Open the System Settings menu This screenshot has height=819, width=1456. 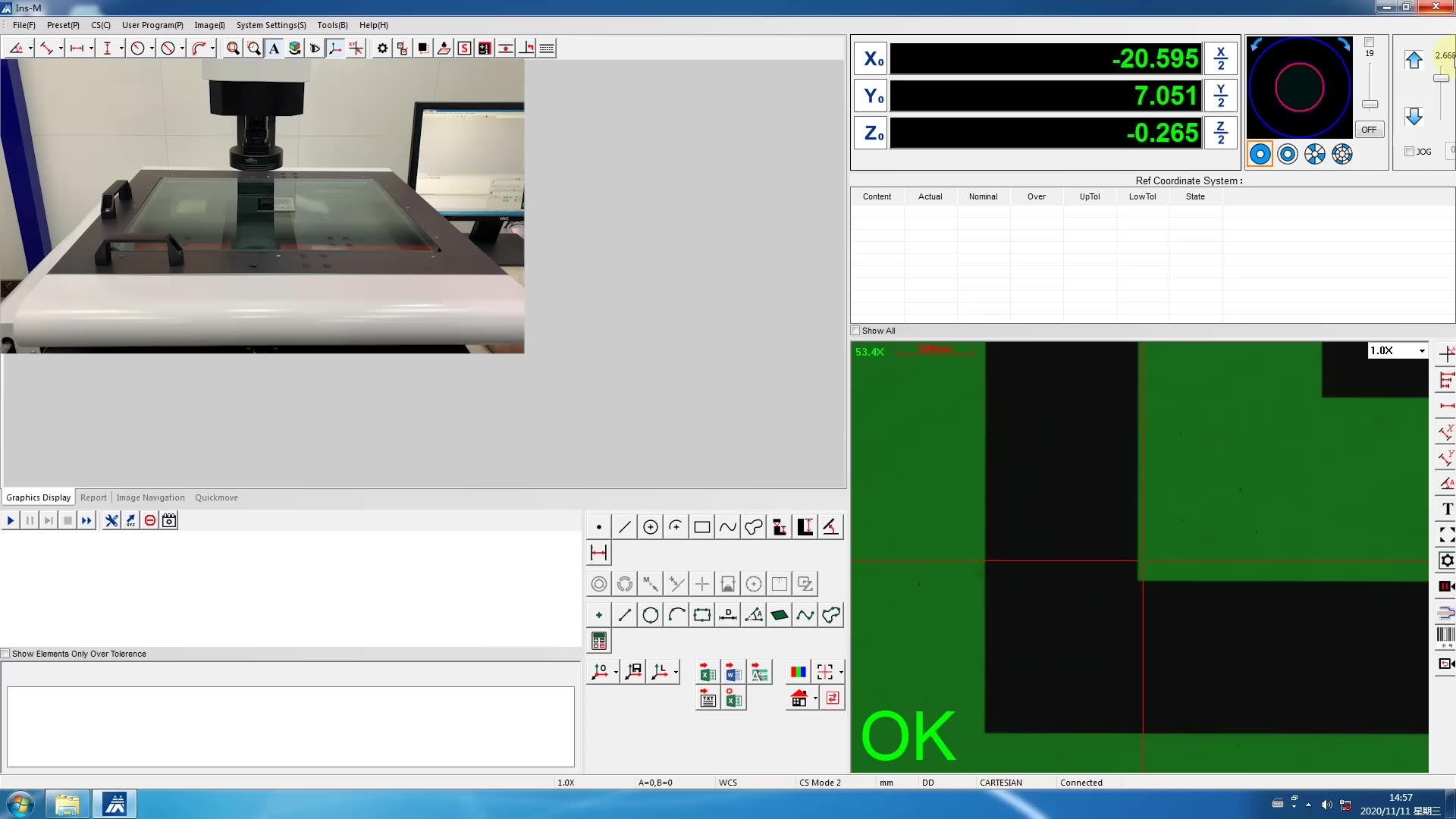point(271,25)
